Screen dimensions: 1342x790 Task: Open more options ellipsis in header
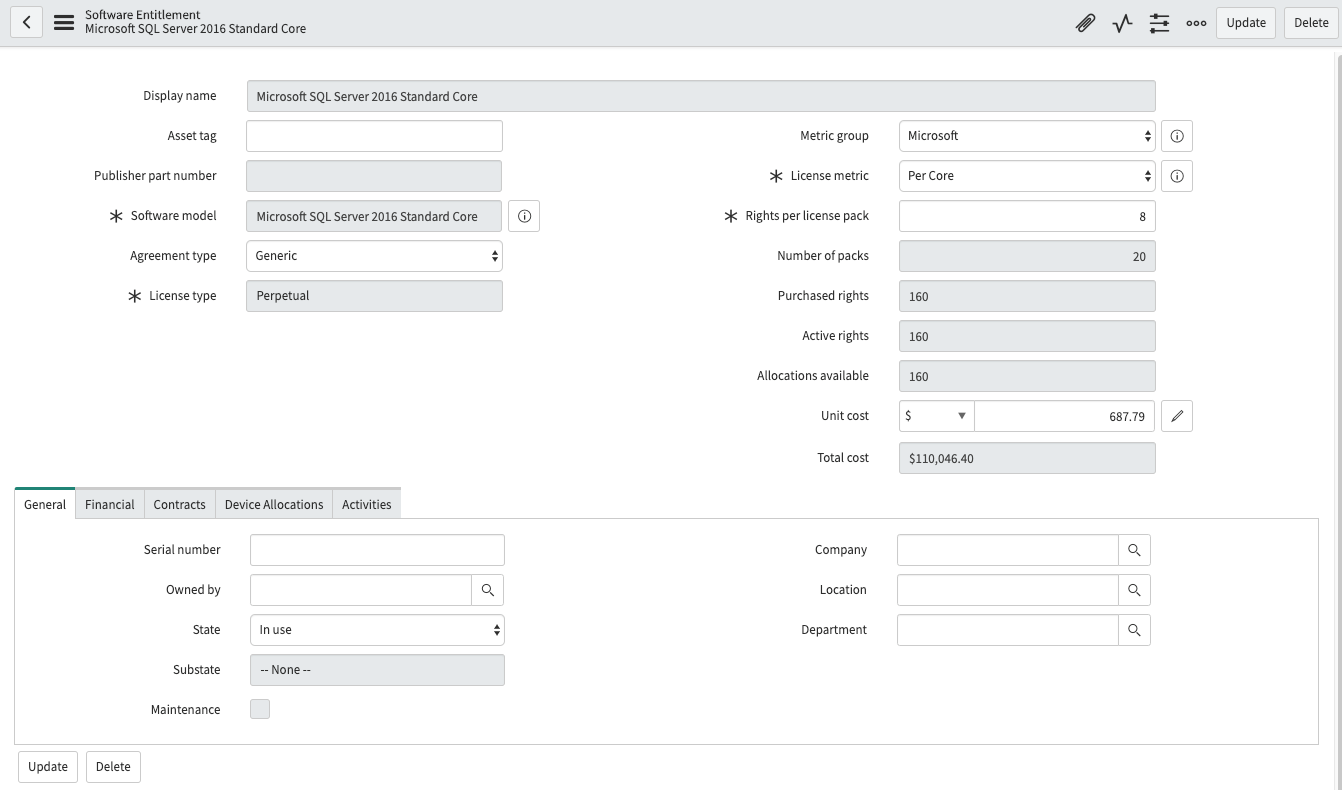pos(1196,23)
